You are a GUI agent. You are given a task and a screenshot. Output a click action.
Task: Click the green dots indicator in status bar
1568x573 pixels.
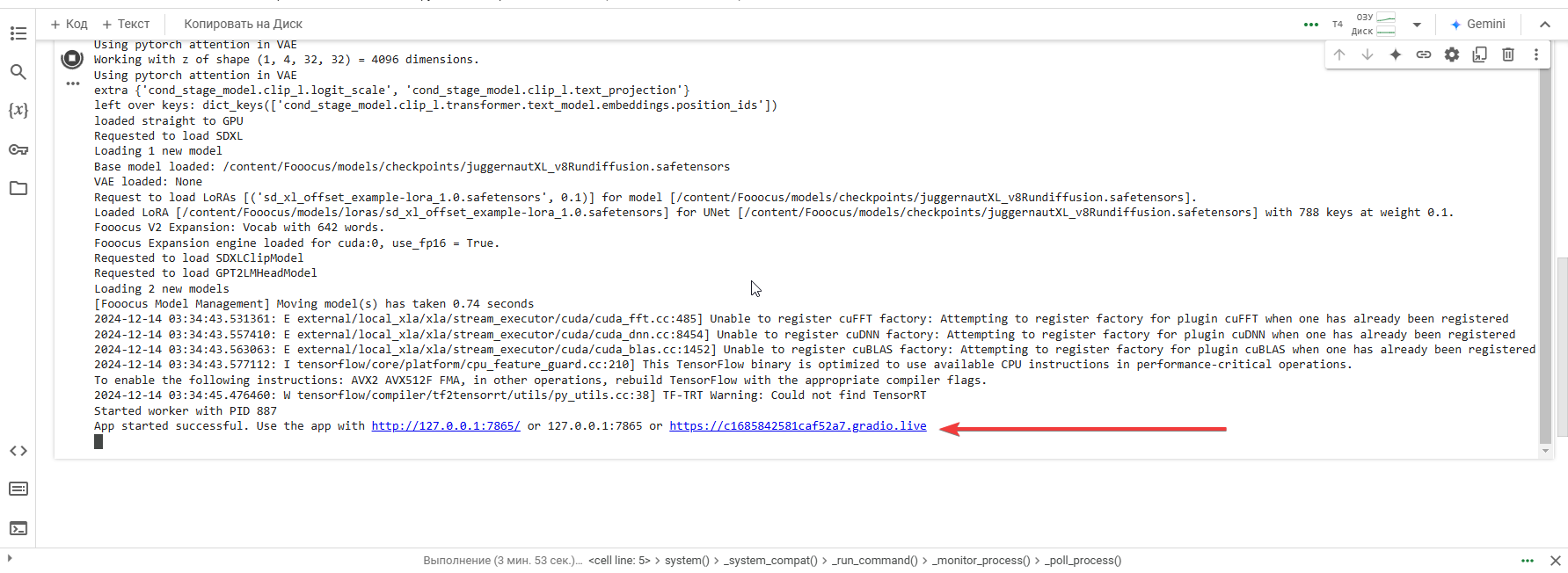1528,561
